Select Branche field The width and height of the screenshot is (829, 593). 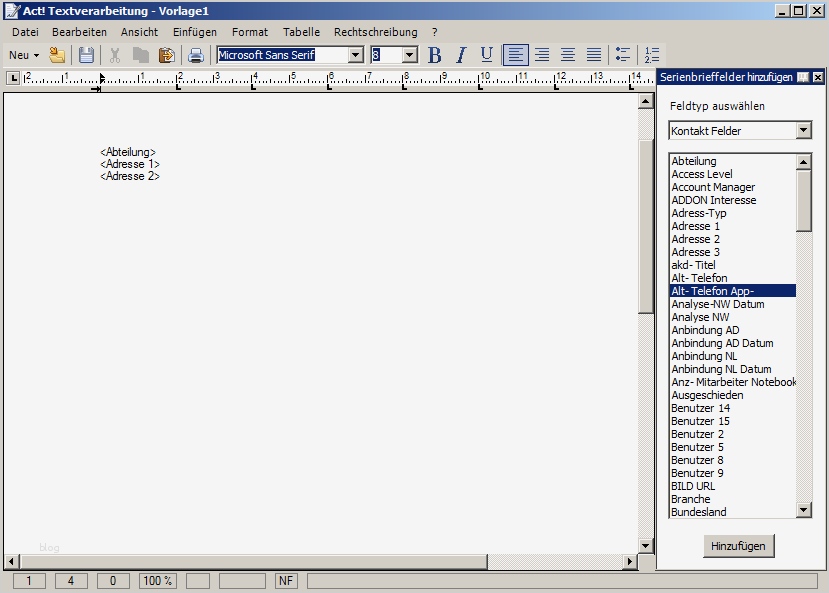[x=733, y=499]
